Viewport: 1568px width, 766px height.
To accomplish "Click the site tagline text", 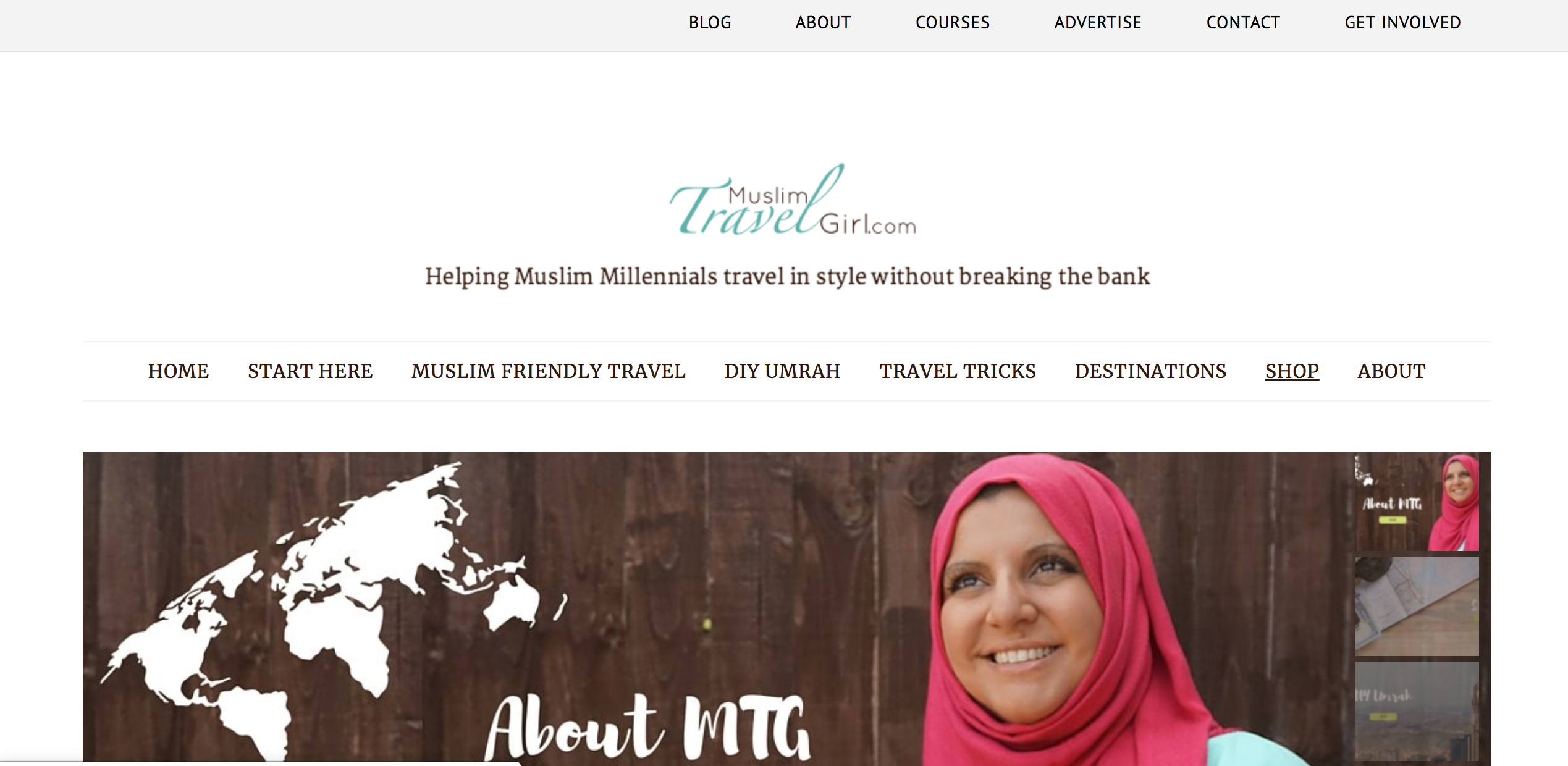I will click(x=787, y=277).
